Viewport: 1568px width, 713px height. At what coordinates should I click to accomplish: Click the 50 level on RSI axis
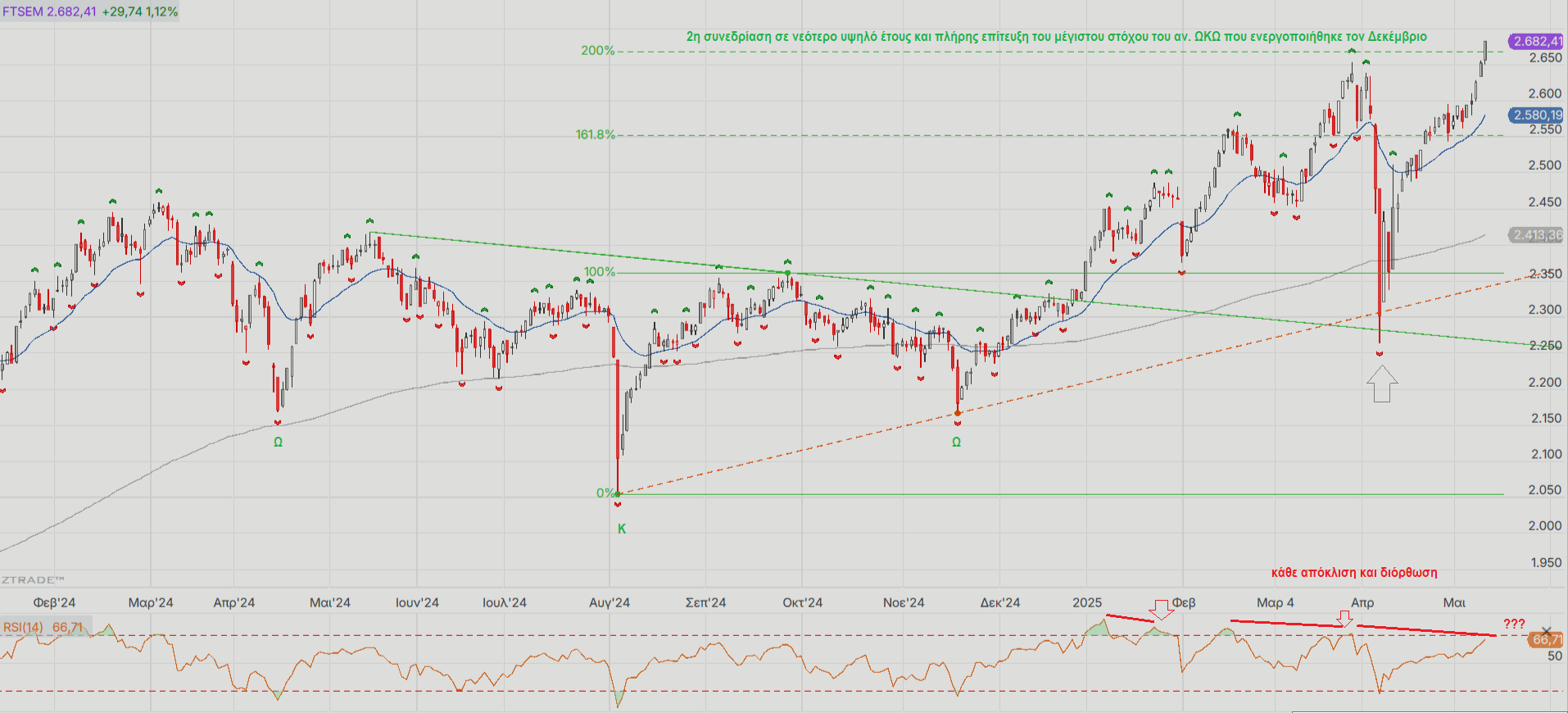[1555, 656]
